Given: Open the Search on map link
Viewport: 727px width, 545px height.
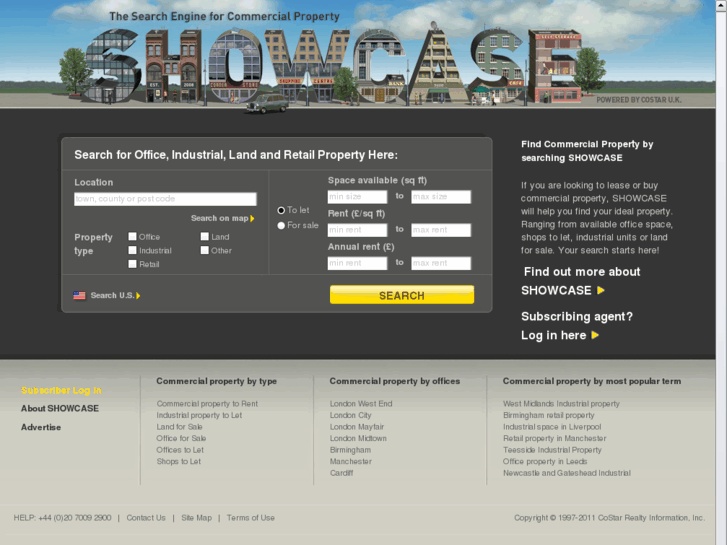Looking at the screenshot, I should point(219,218).
